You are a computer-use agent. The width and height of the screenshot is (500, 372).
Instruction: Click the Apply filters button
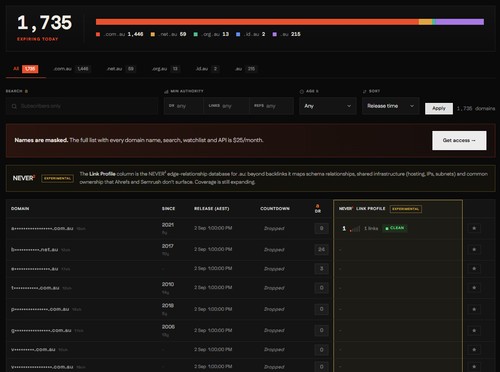pos(439,108)
